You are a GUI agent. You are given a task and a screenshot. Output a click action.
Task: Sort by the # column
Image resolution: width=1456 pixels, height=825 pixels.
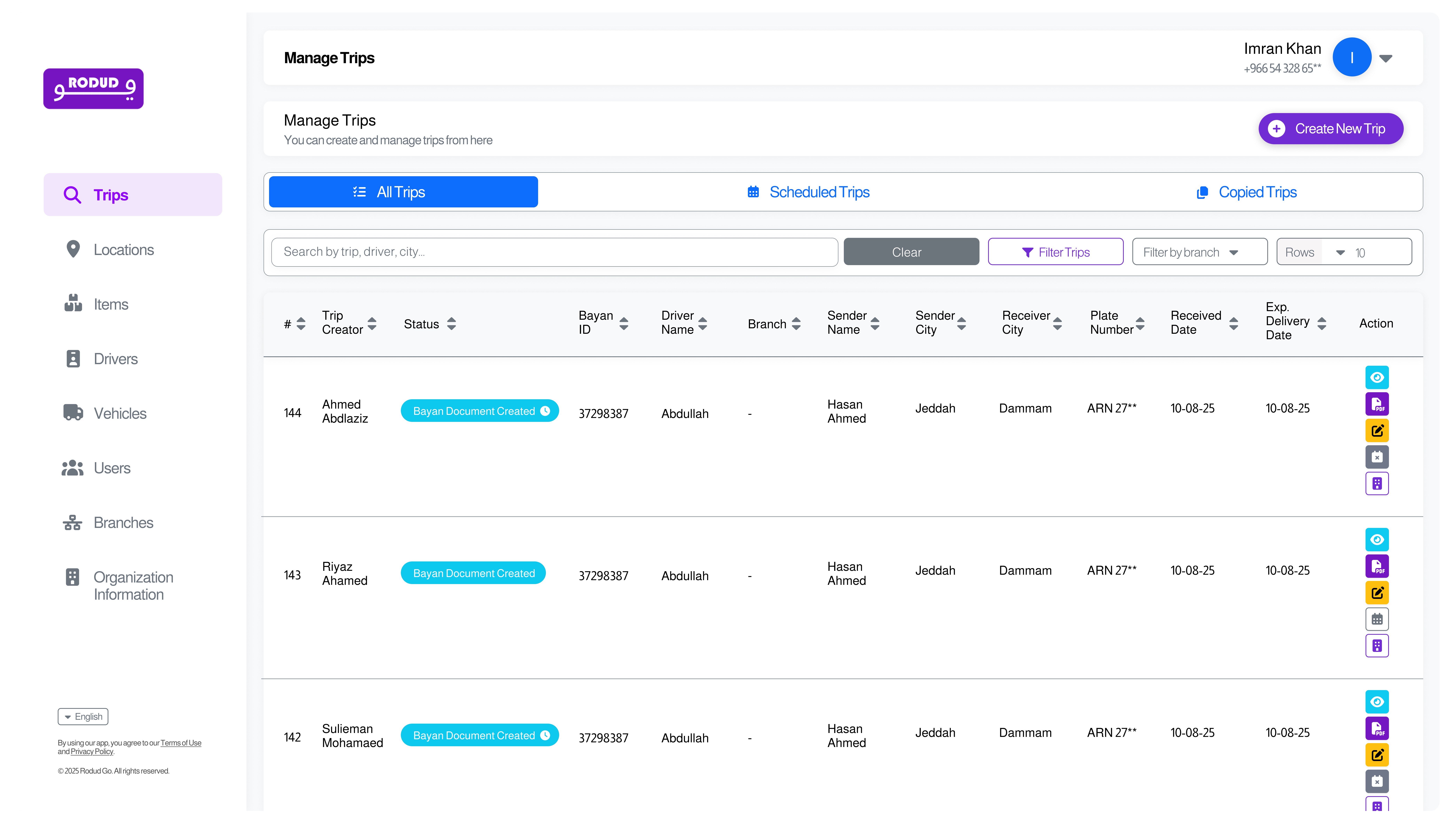pyautogui.click(x=301, y=324)
